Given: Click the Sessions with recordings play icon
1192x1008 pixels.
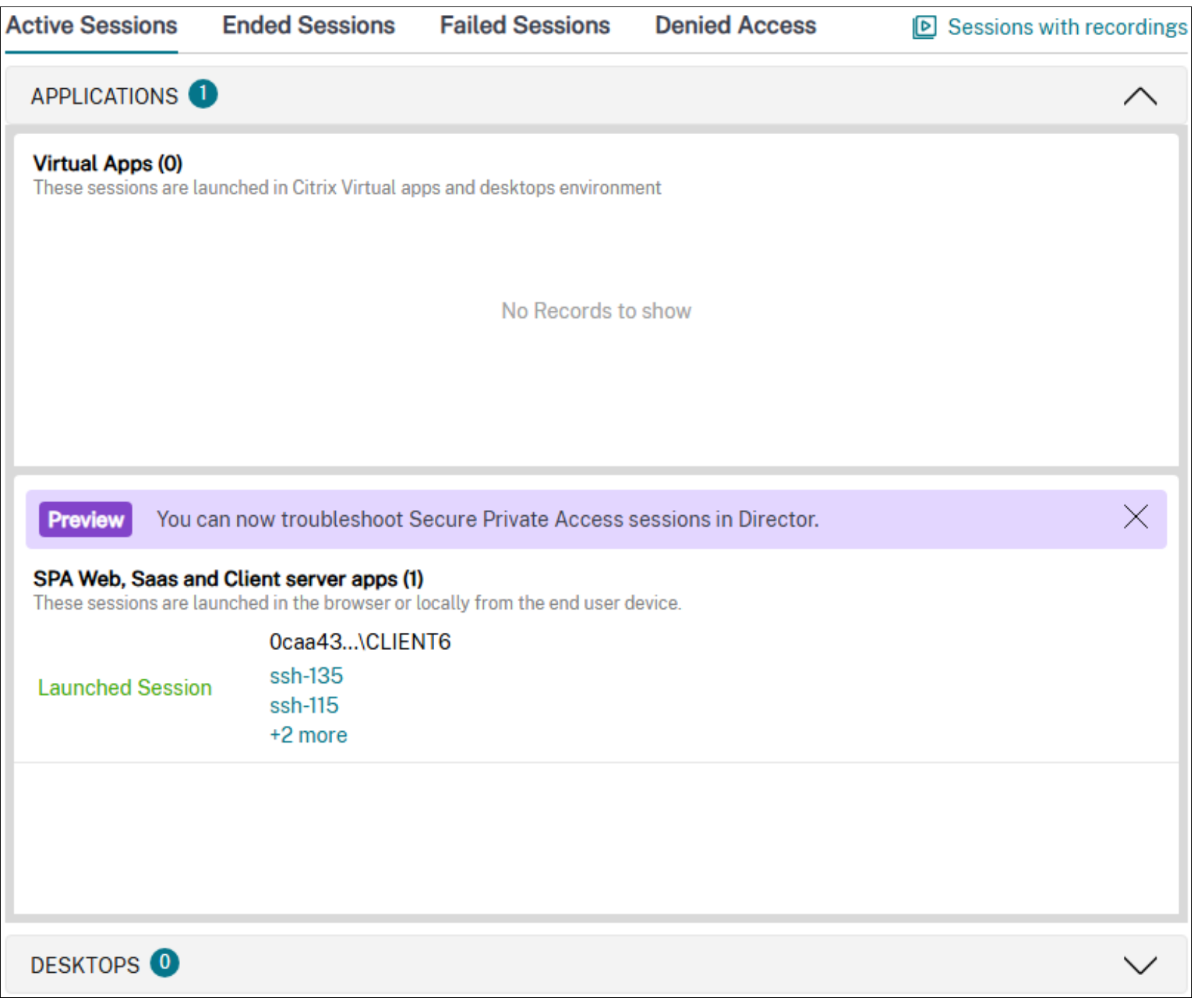Looking at the screenshot, I should (x=925, y=26).
